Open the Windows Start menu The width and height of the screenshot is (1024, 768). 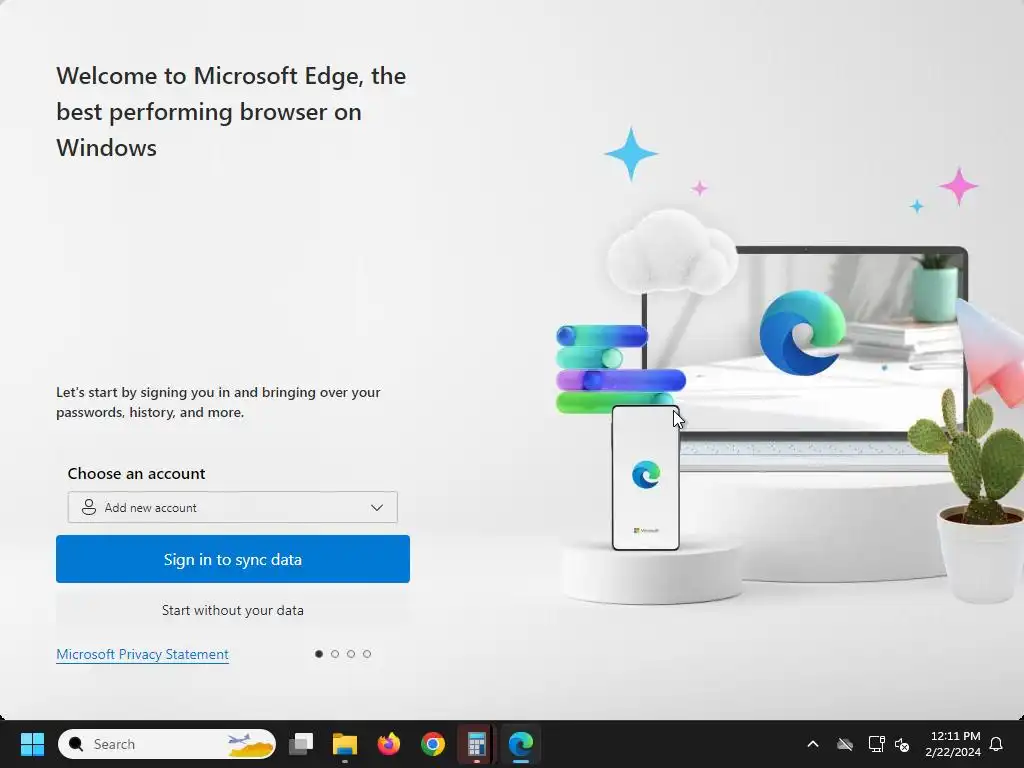coord(32,744)
